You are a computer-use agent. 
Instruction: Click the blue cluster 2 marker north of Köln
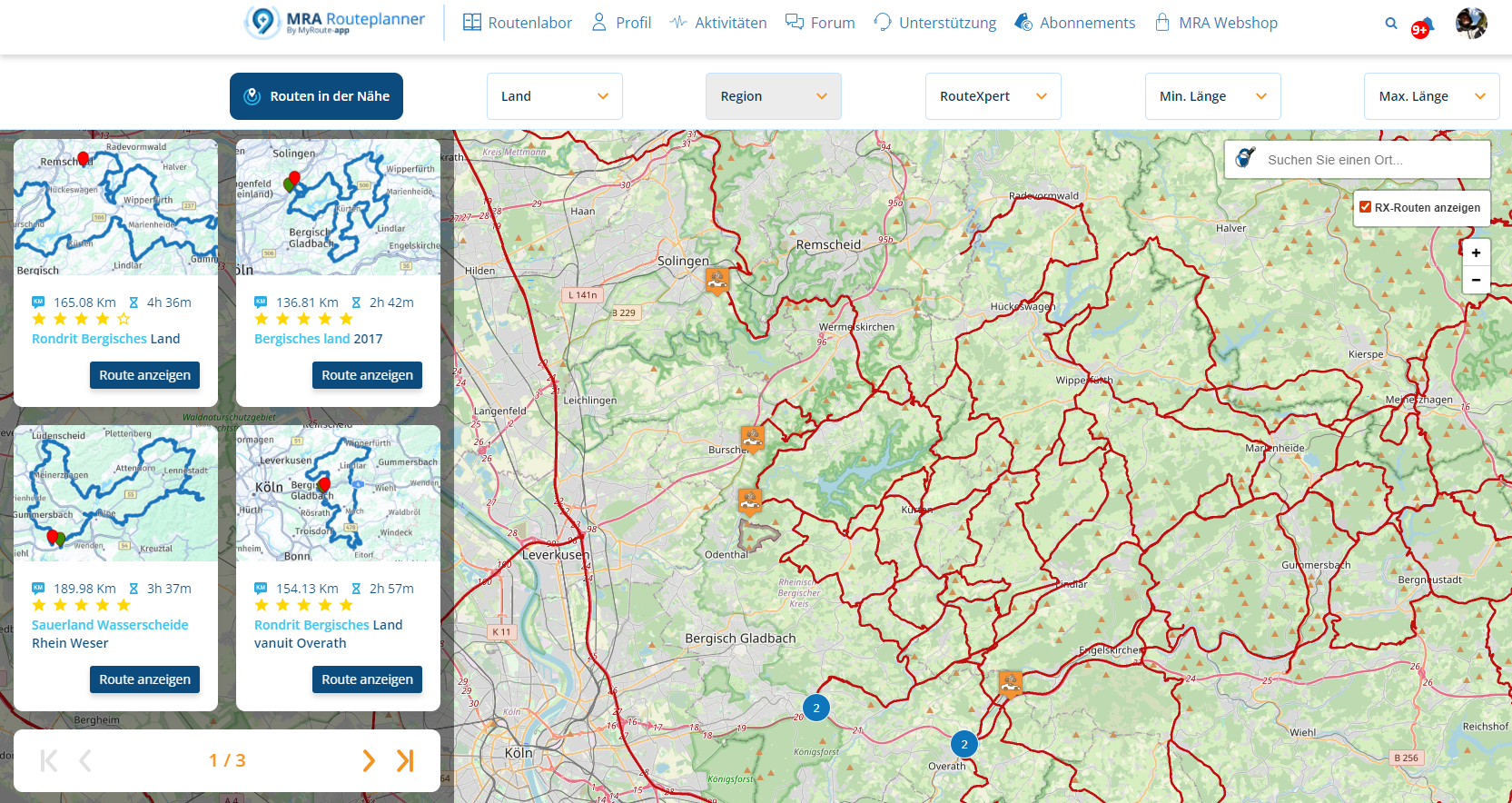[x=816, y=708]
